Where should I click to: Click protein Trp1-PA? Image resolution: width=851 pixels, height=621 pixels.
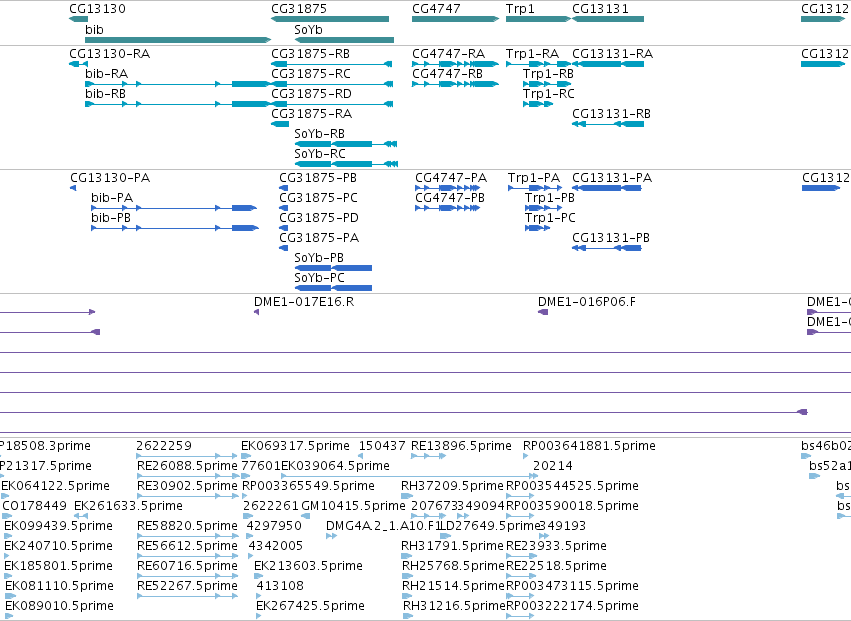534,178
